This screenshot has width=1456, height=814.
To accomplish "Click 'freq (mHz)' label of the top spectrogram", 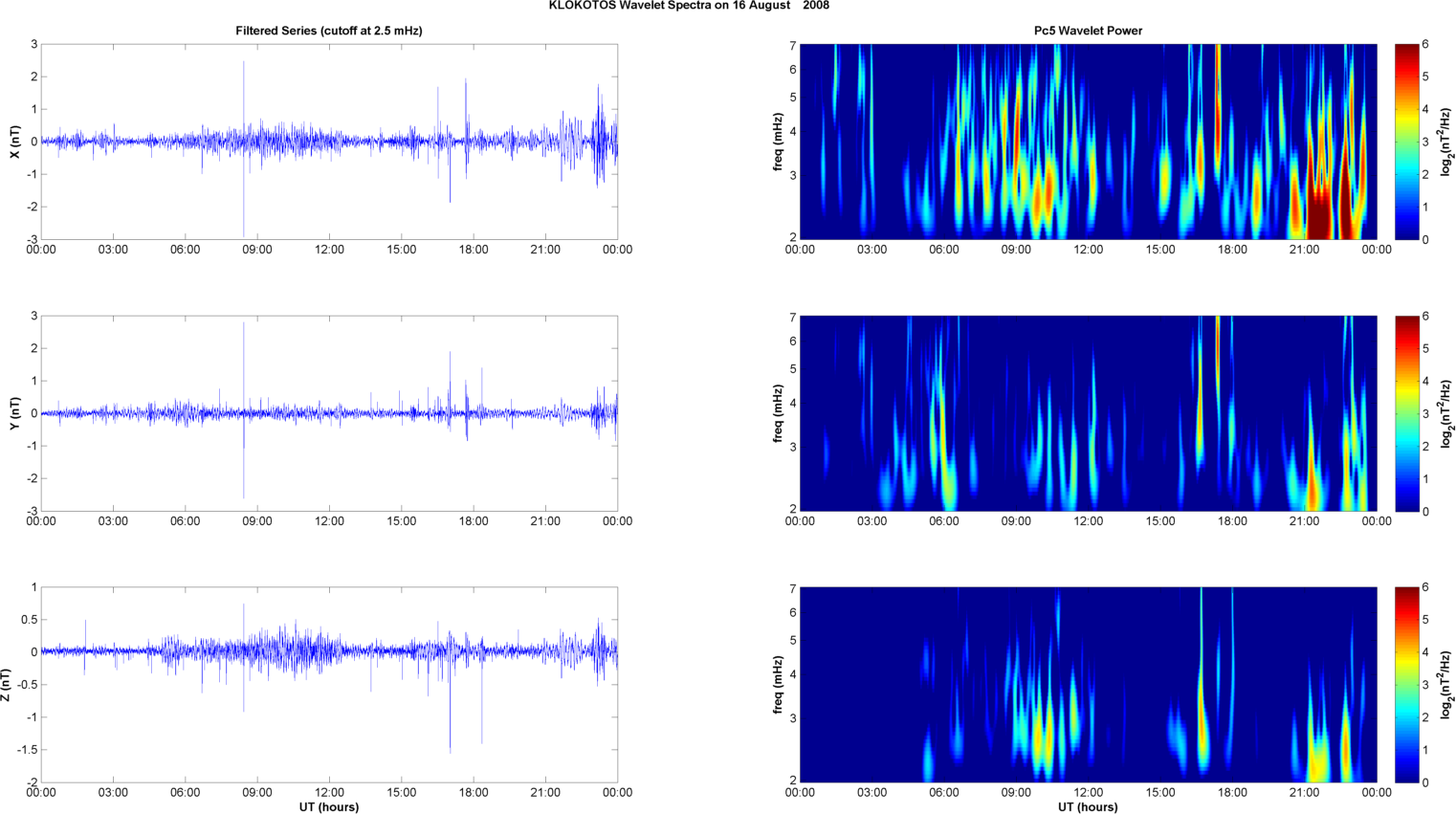I will 778,142.
